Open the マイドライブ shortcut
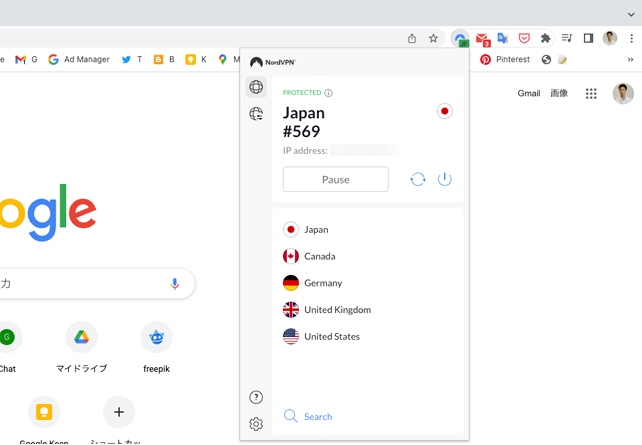The image size is (642, 445). click(x=81, y=346)
